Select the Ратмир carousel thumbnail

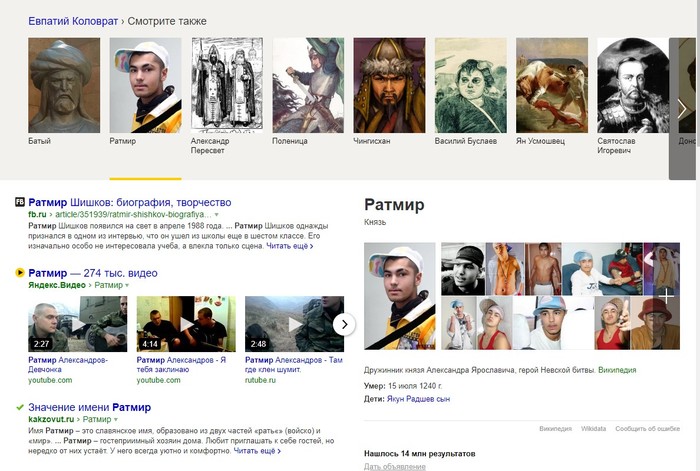(146, 85)
